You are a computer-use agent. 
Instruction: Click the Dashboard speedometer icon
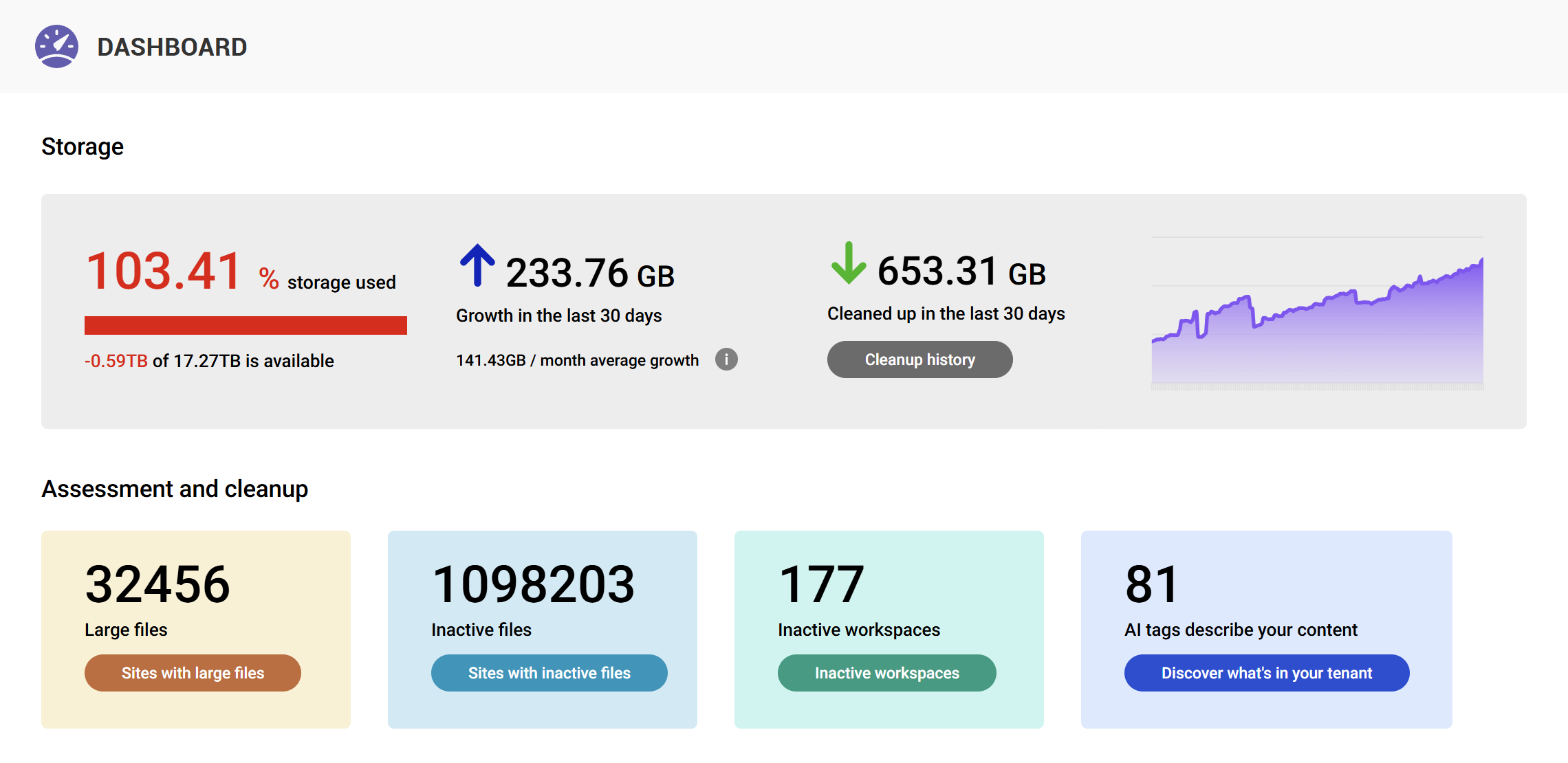56,46
